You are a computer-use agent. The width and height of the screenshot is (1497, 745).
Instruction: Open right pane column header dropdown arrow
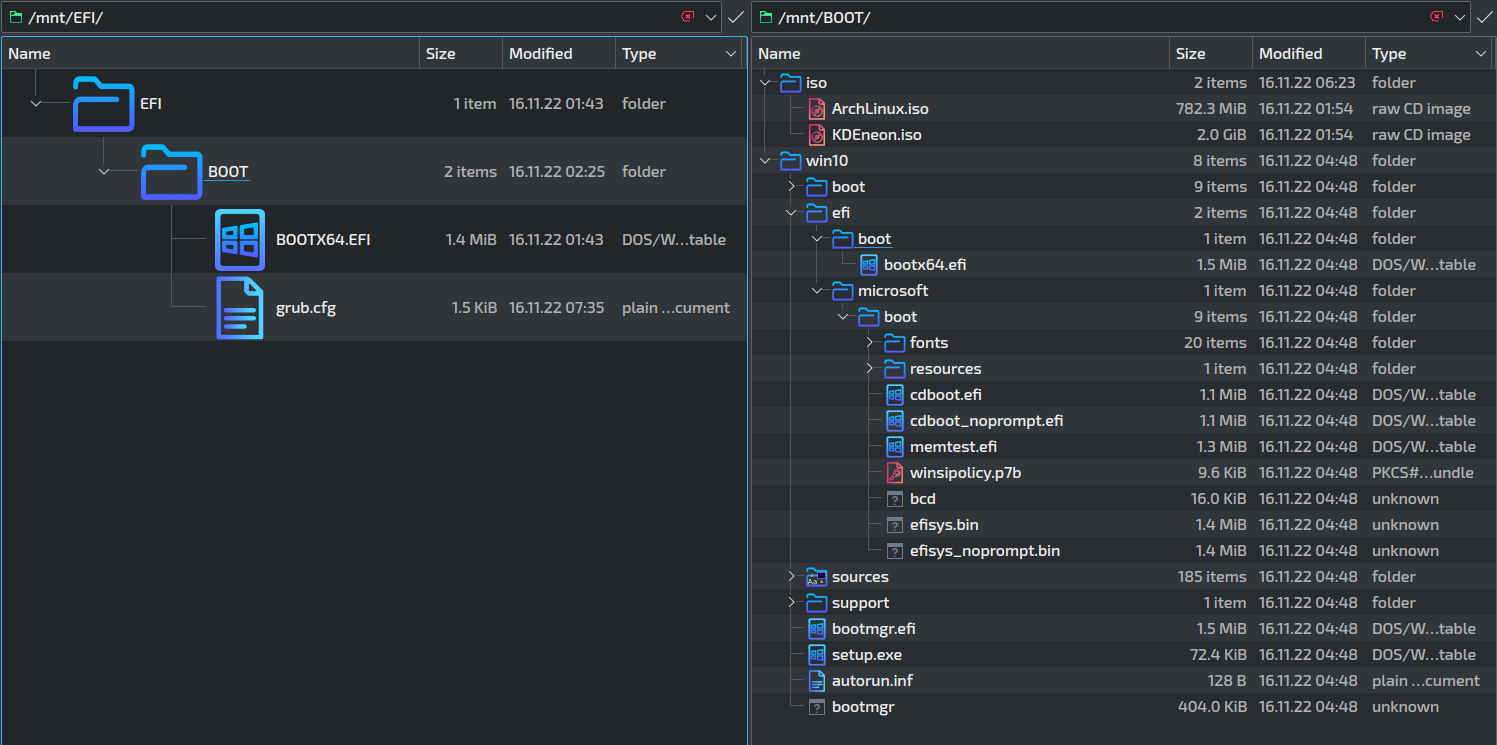click(1481, 54)
